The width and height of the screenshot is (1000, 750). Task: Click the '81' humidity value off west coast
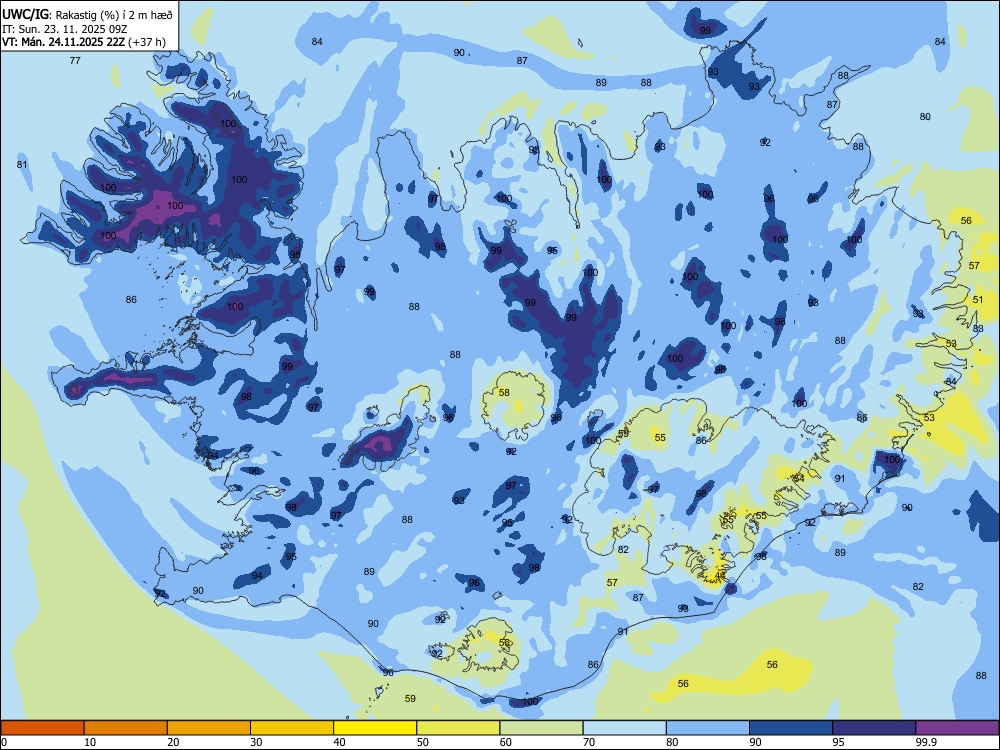point(22,165)
